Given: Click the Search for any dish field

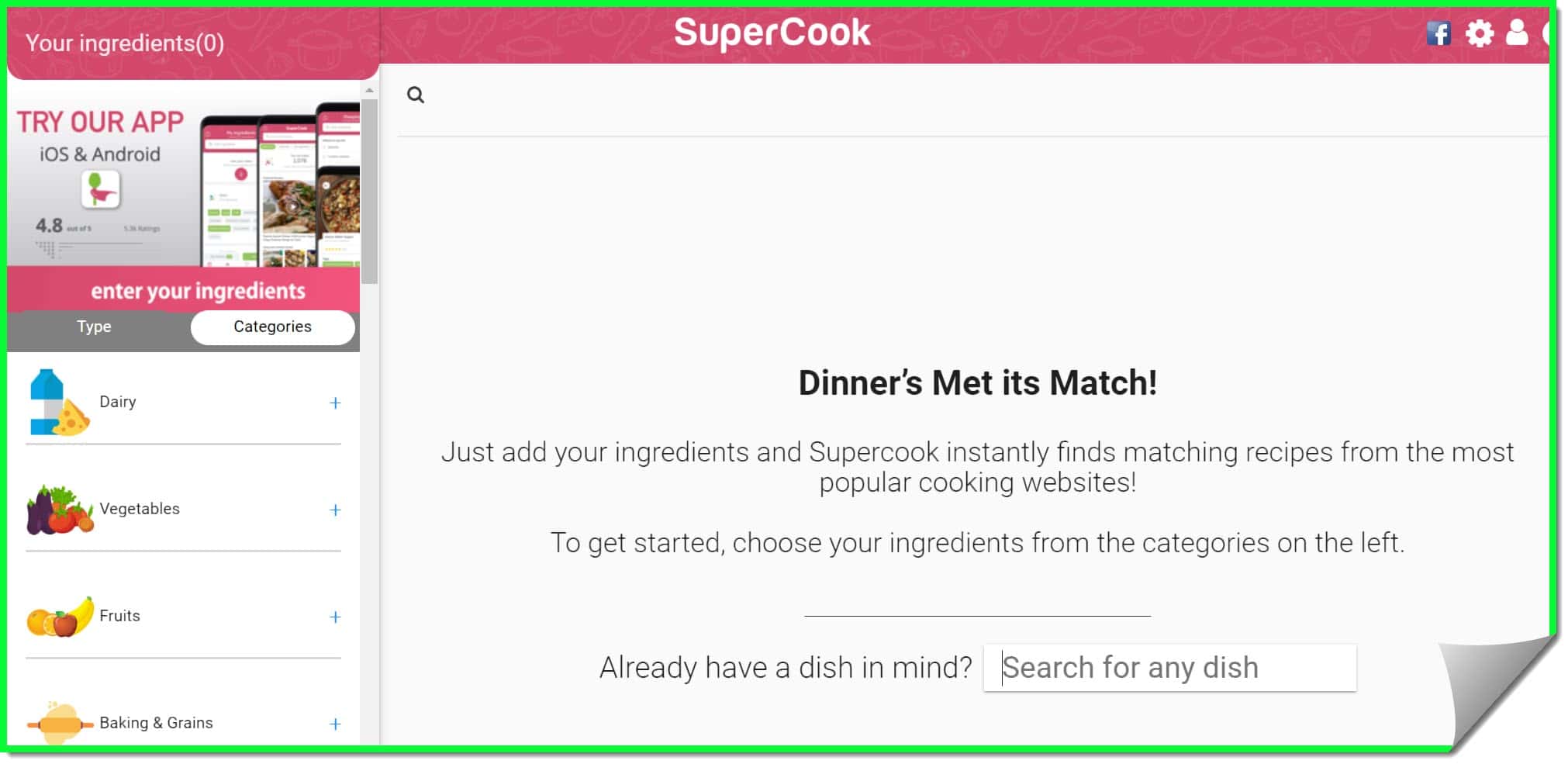Looking at the screenshot, I should [x=1169, y=668].
